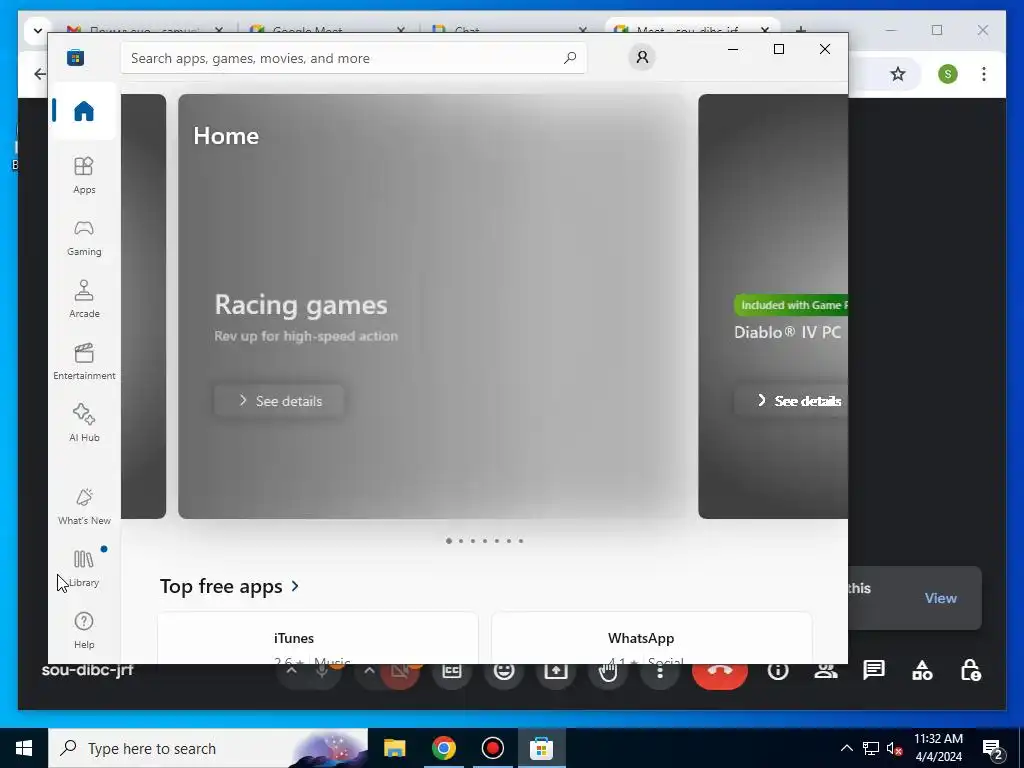
Task: Open the iTunes app card
Action: click(x=317, y=638)
